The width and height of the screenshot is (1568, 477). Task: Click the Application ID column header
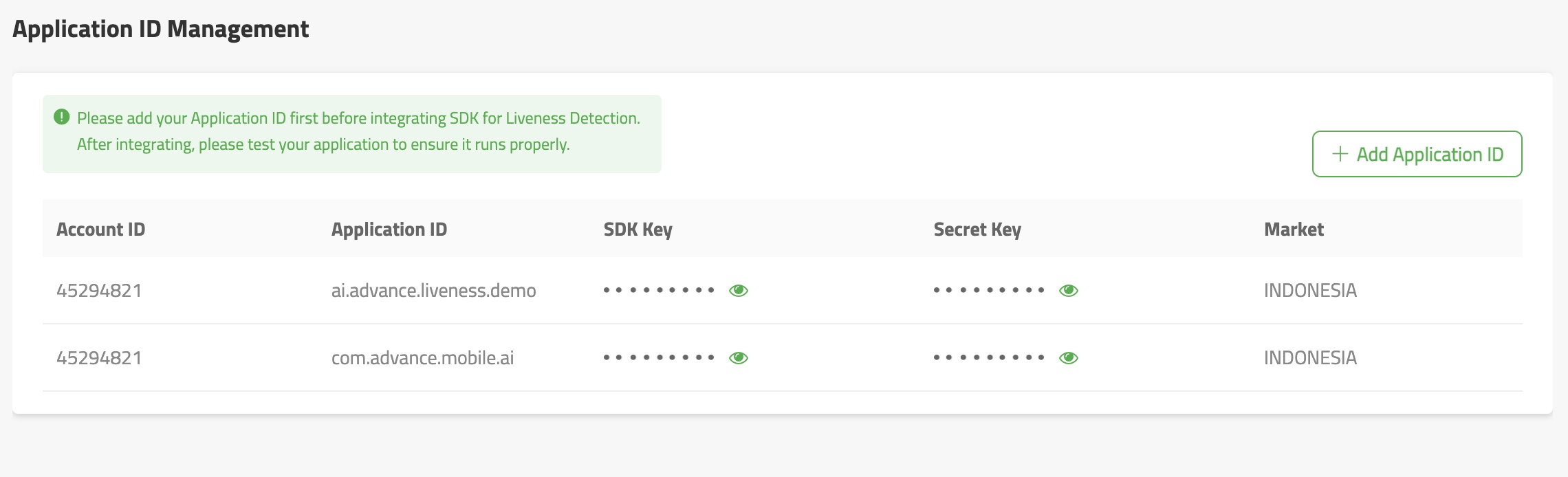(389, 230)
